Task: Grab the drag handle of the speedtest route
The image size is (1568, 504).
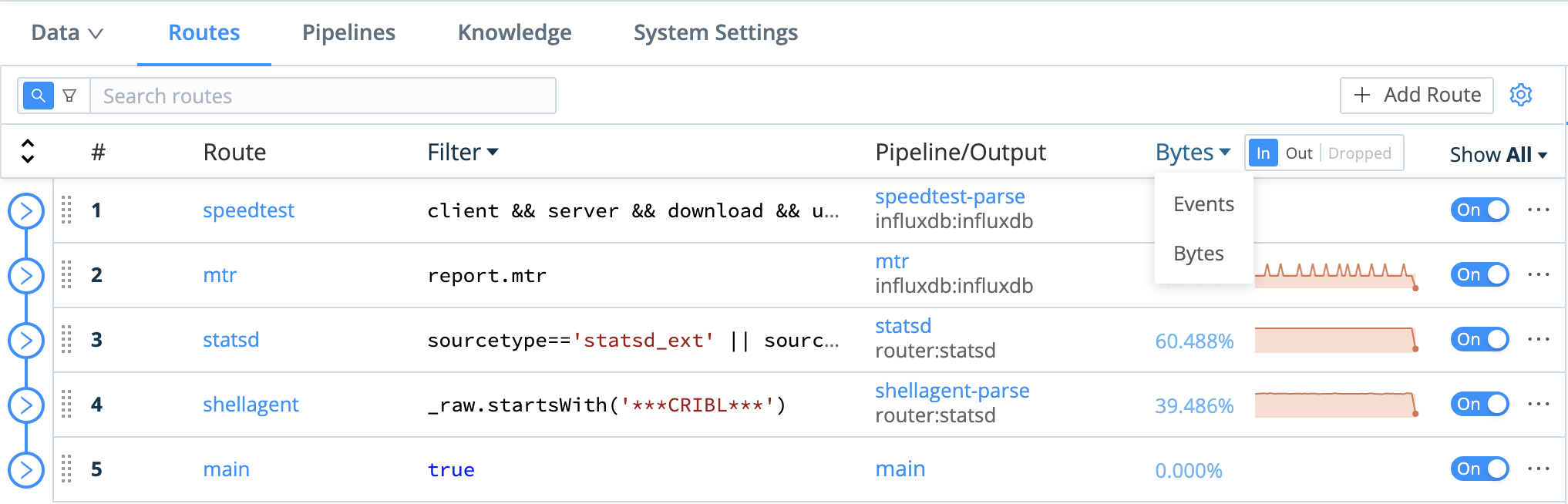Action: pyautogui.click(x=66, y=210)
